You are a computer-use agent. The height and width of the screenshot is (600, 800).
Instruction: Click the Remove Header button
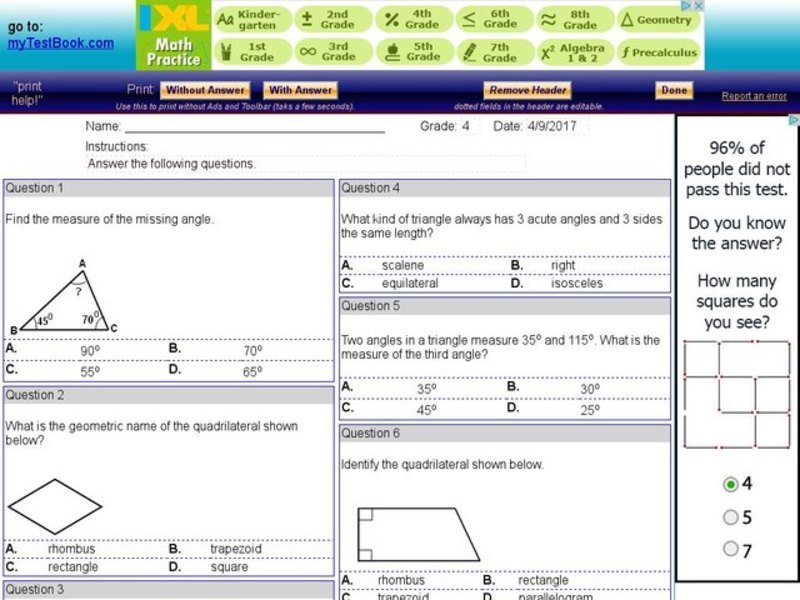point(525,89)
